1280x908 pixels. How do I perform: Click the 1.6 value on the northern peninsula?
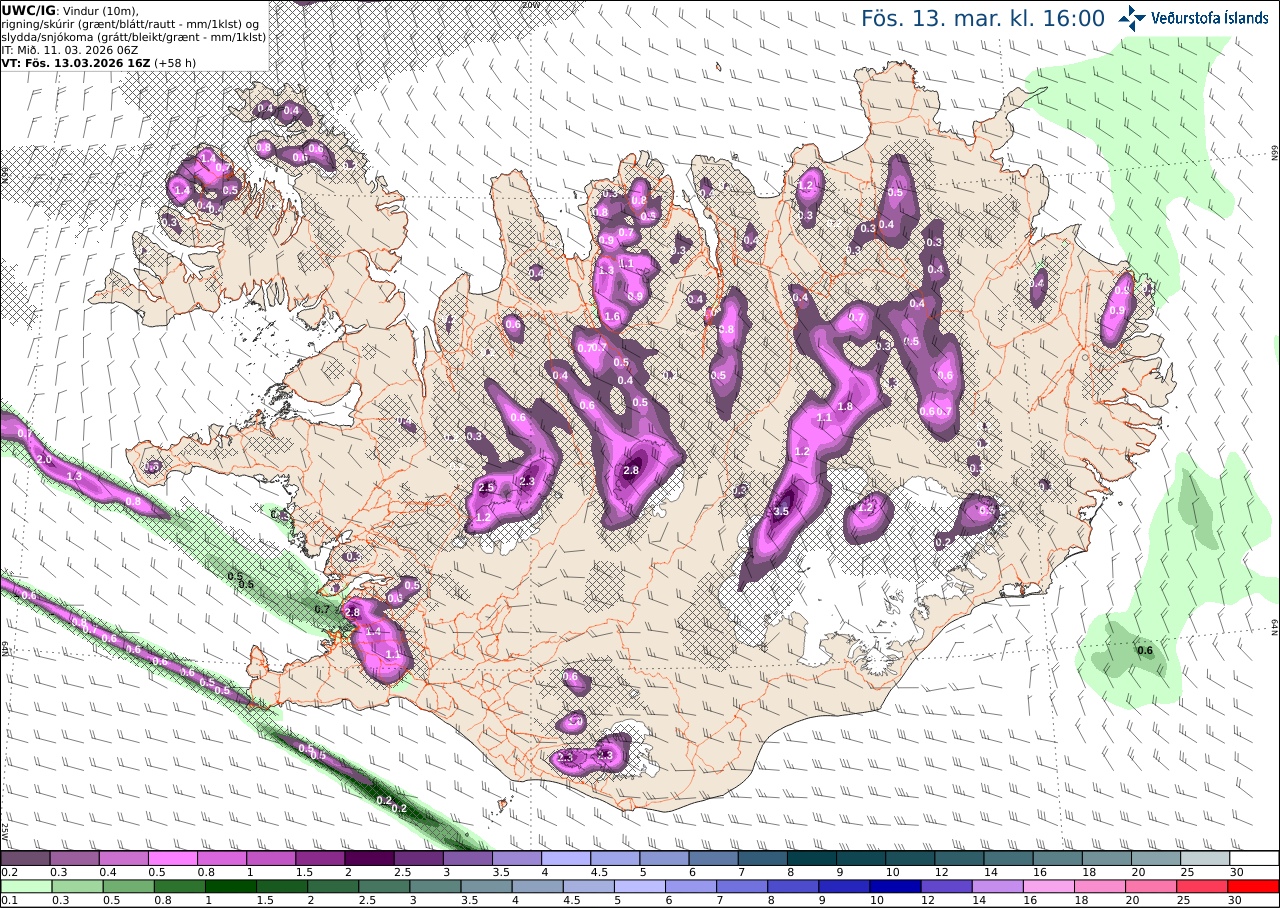point(612,317)
